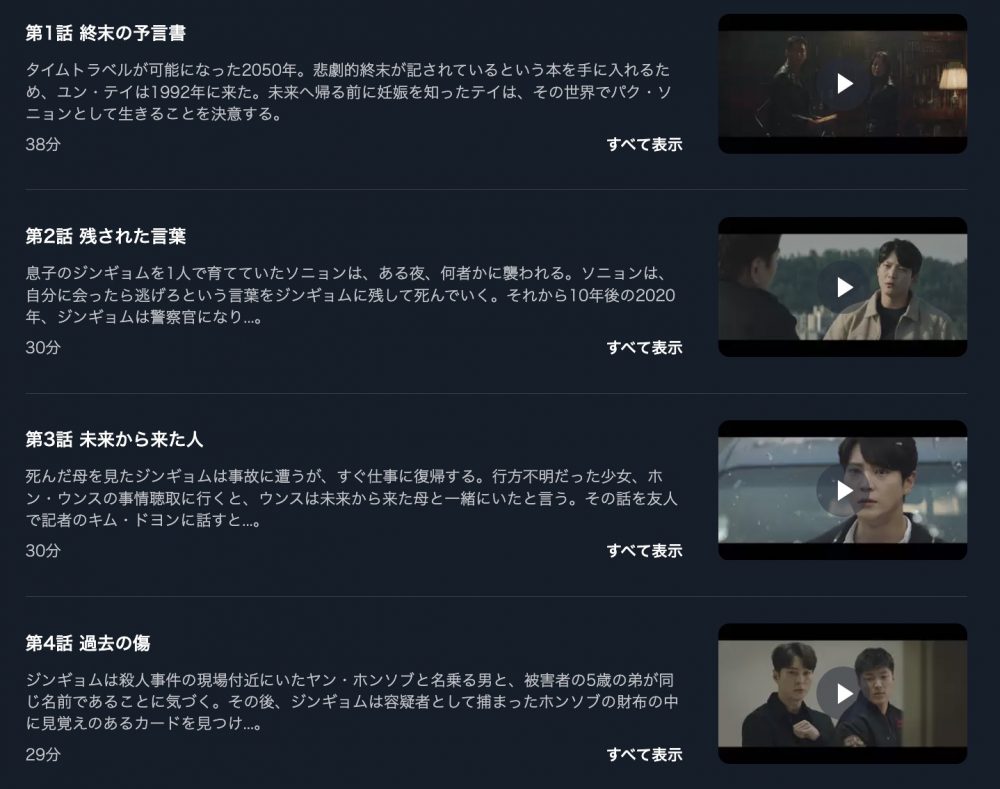Select episode 4 synopsis mentioning ヤン・ホンソブ
The width and height of the screenshot is (1000, 789).
click(x=351, y=702)
